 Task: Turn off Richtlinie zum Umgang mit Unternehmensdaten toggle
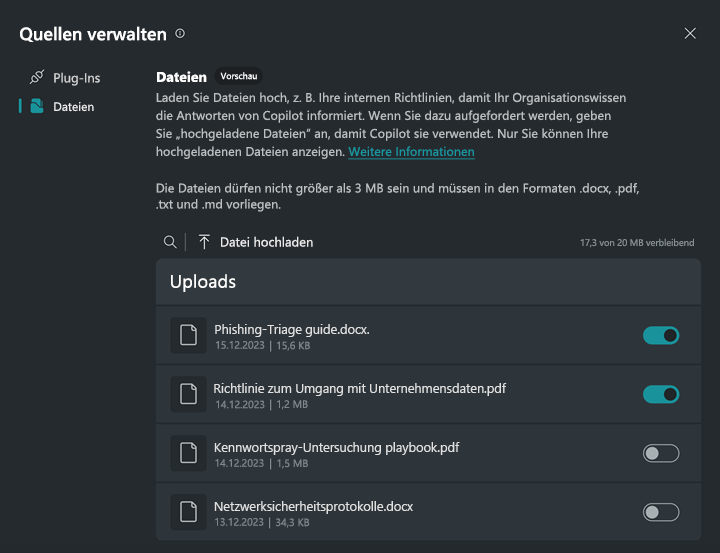pyautogui.click(x=661, y=394)
